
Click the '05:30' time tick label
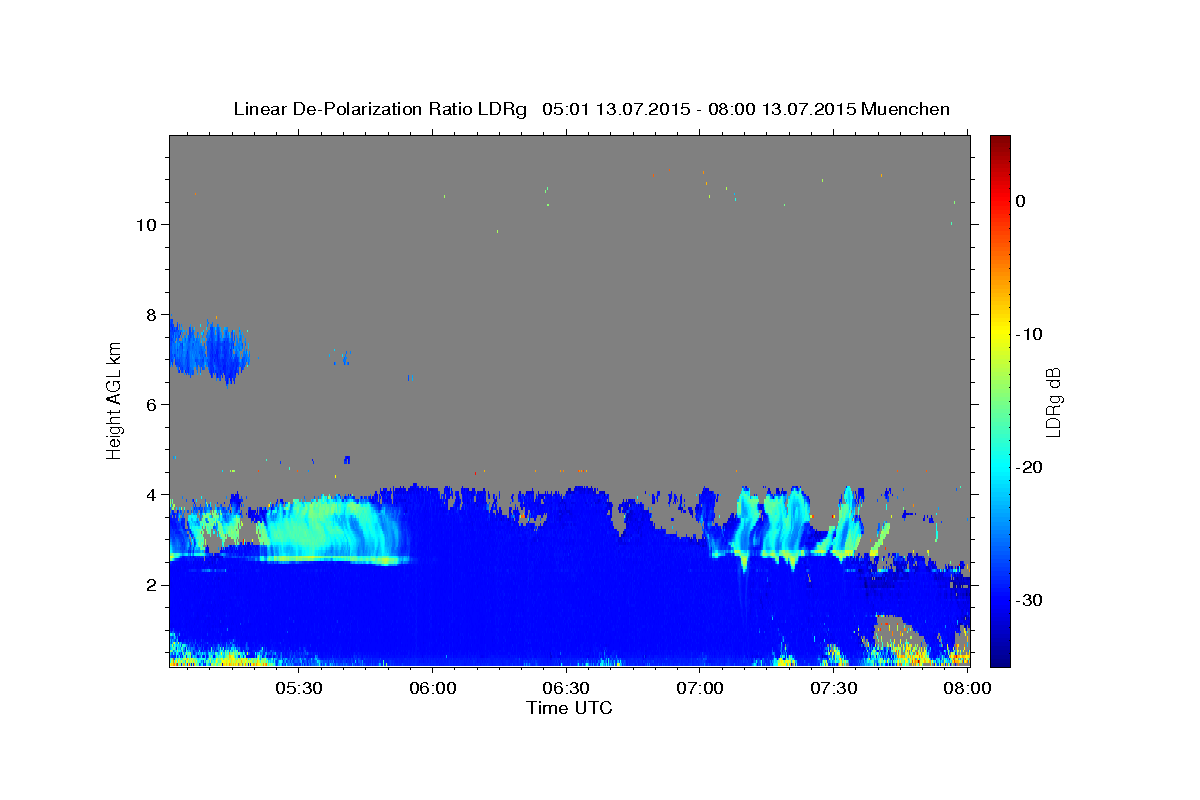pyautogui.click(x=299, y=689)
